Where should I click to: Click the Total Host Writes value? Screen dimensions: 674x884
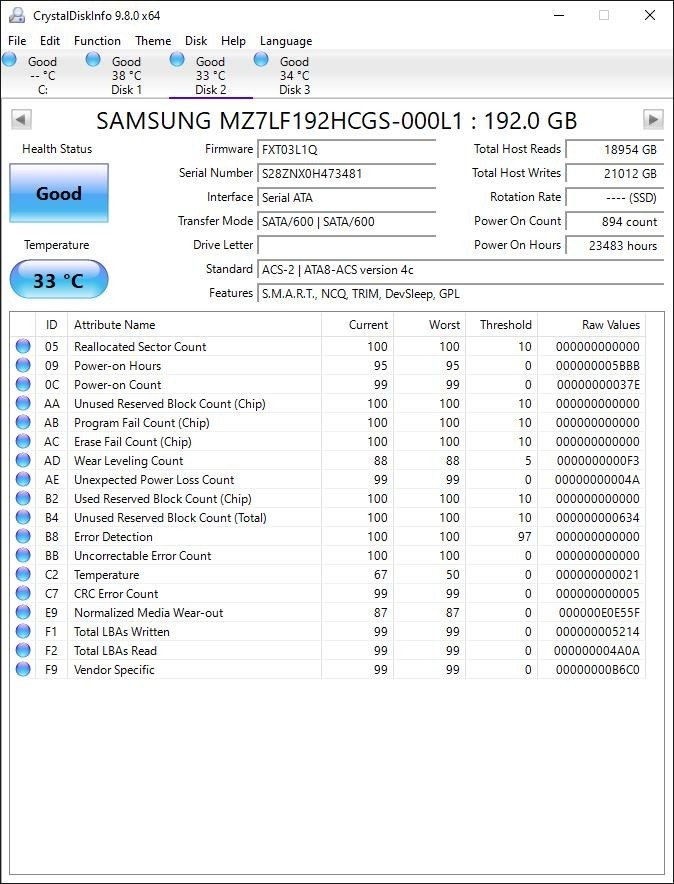click(x=615, y=174)
